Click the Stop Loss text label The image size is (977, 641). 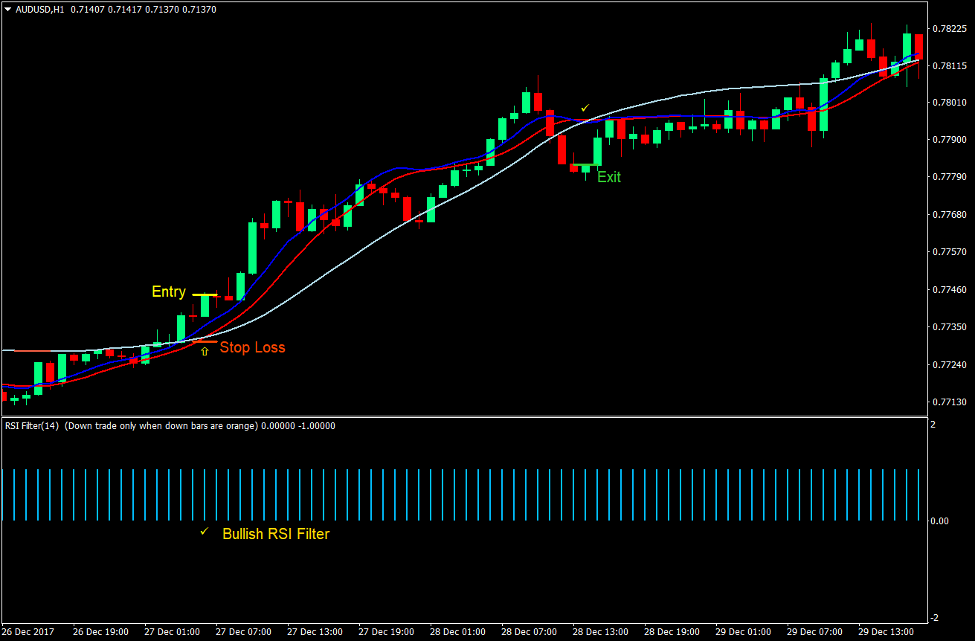click(254, 347)
